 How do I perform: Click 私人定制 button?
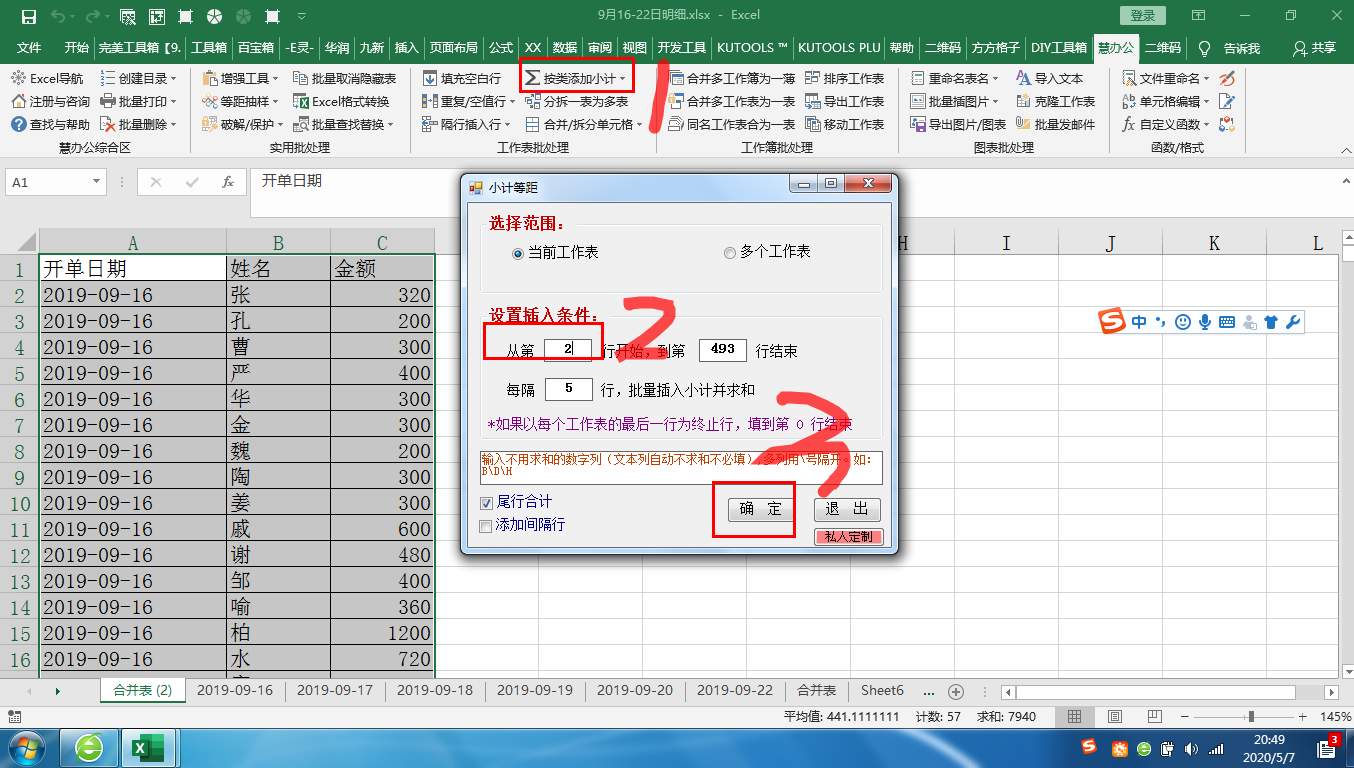(848, 537)
